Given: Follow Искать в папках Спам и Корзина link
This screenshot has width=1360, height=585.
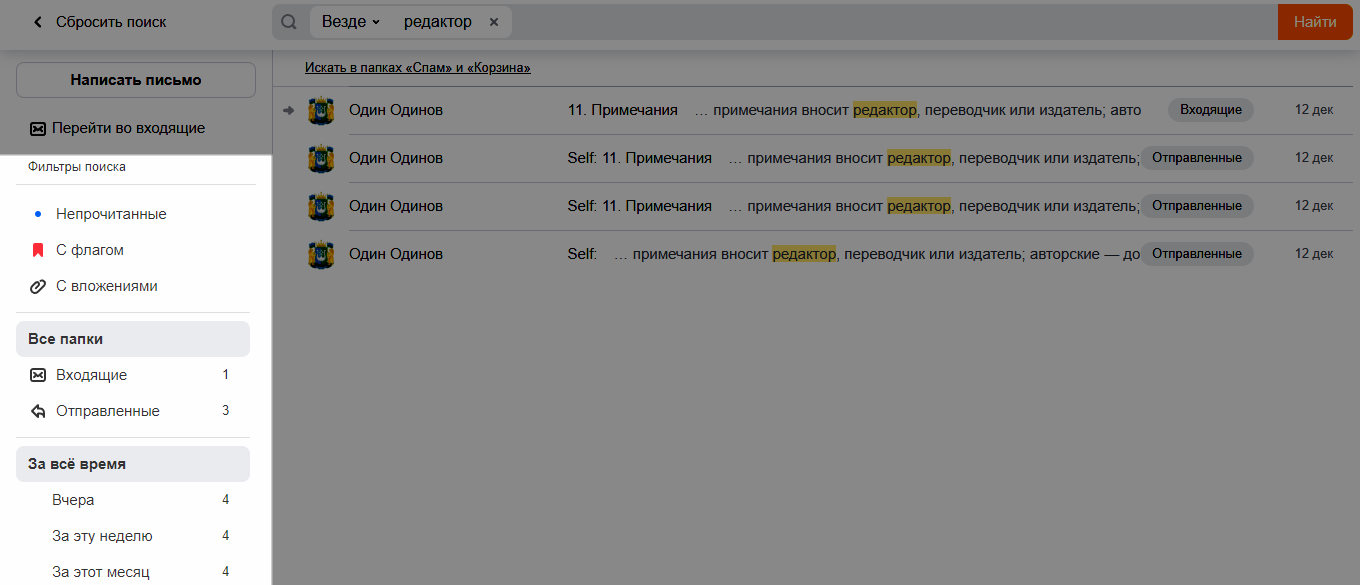Looking at the screenshot, I should (417, 68).
